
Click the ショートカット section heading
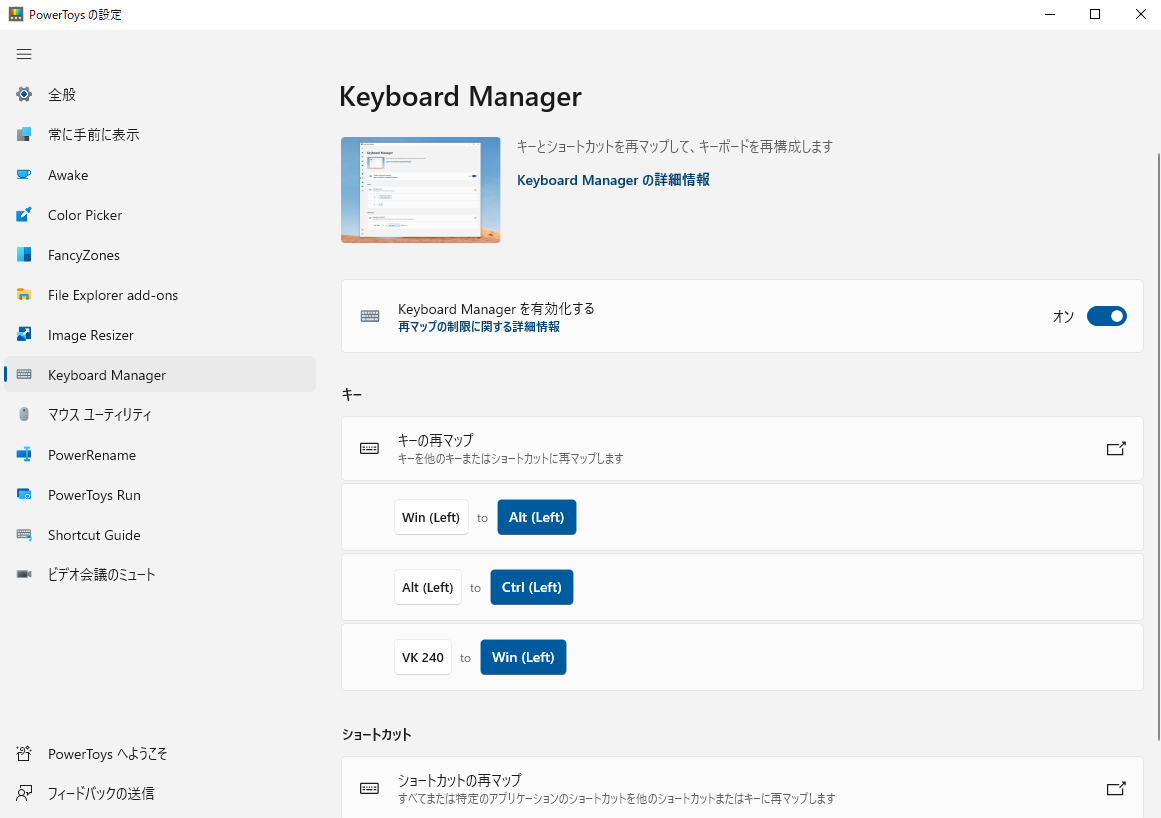tap(377, 734)
